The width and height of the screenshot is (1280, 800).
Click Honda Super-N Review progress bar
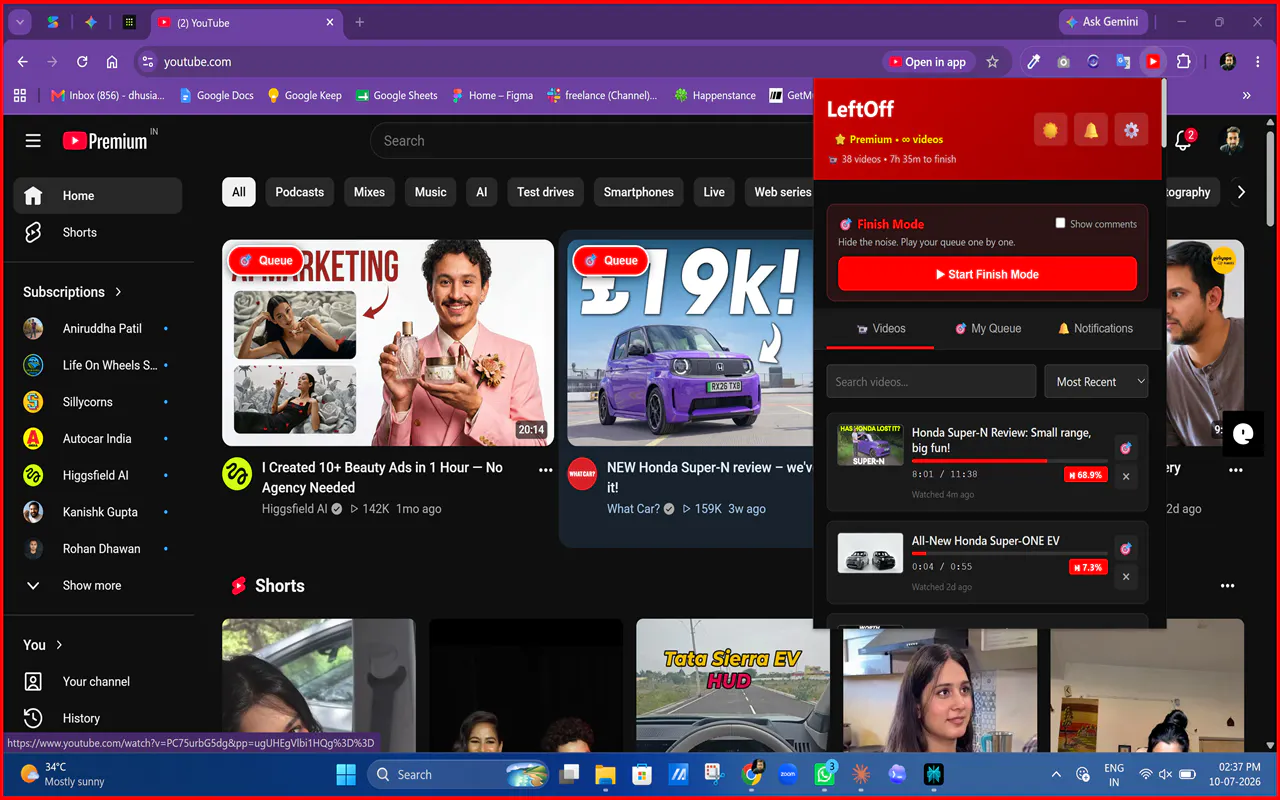(x=1009, y=461)
